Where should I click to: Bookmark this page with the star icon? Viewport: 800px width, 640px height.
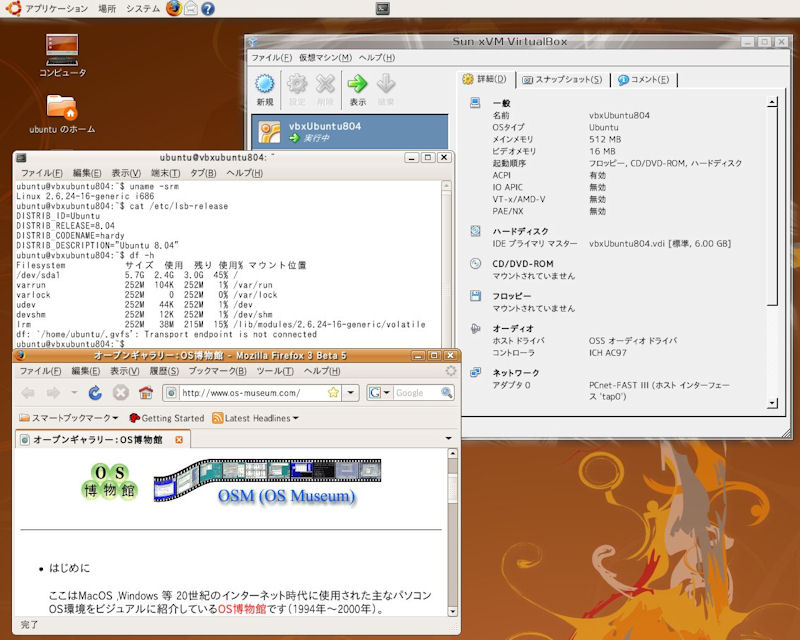pos(333,392)
